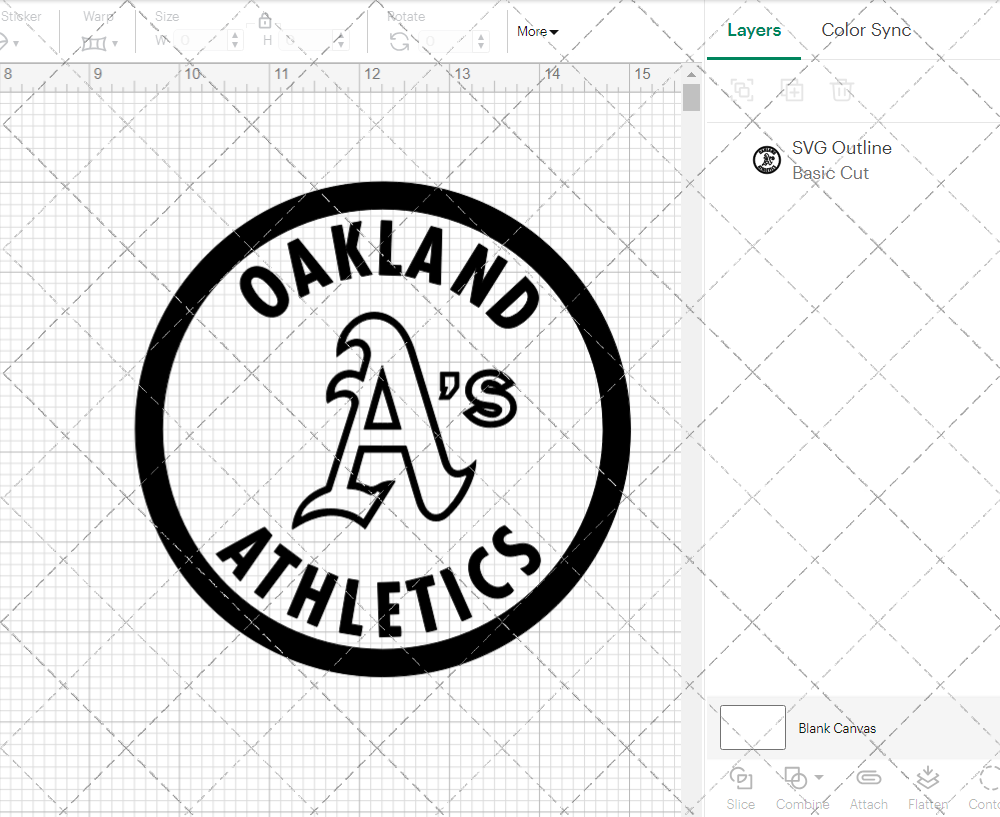Image resolution: width=1000 pixels, height=817 pixels.
Task: Click the Flatten icon
Action: [x=927, y=779]
